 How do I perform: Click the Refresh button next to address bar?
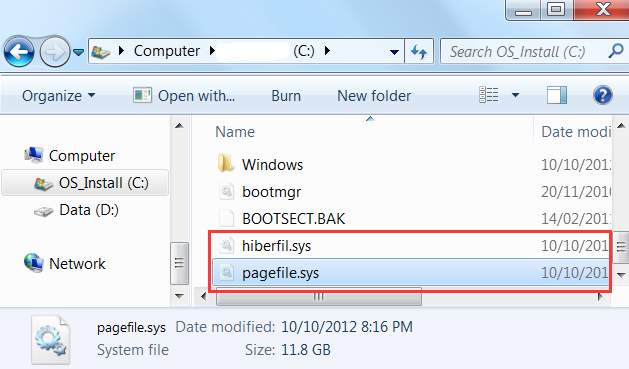(x=419, y=51)
